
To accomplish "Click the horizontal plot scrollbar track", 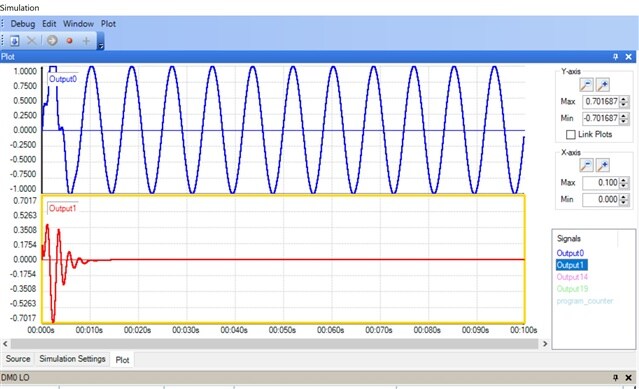I will click(x=275, y=344).
